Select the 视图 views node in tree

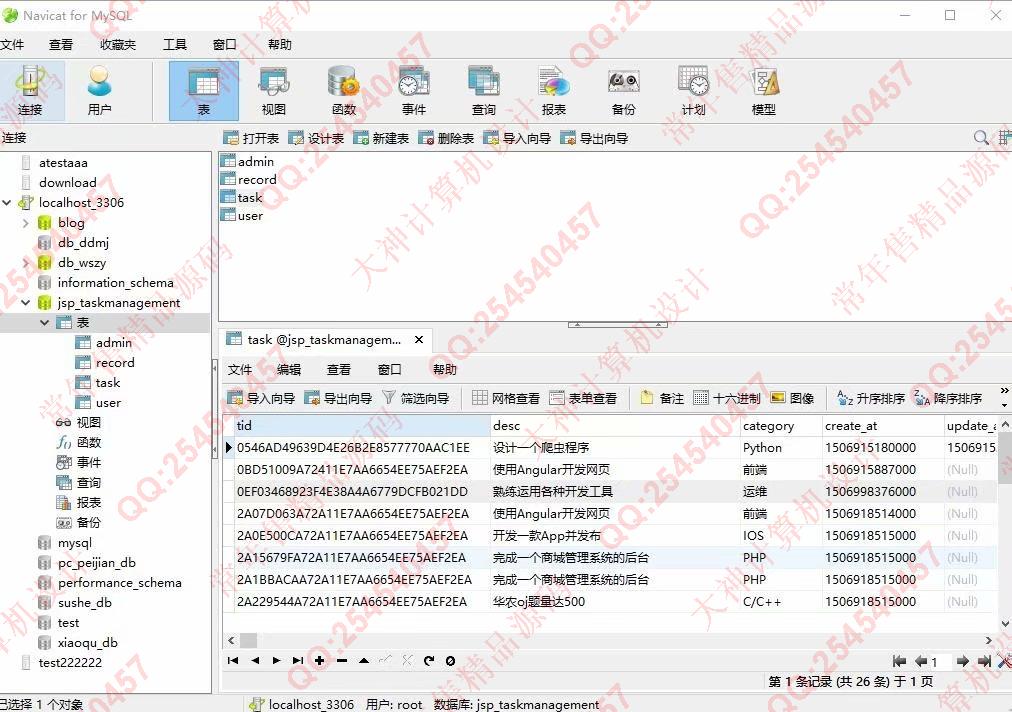point(88,423)
